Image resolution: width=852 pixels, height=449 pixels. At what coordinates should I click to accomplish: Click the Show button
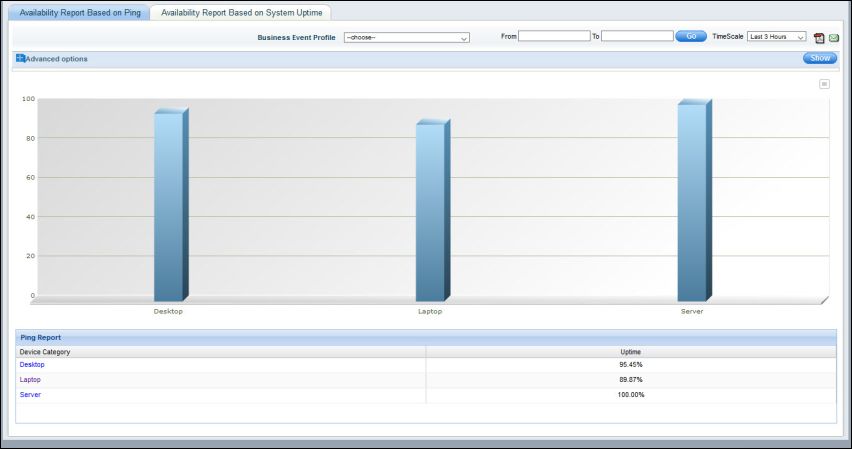point(820,58)
